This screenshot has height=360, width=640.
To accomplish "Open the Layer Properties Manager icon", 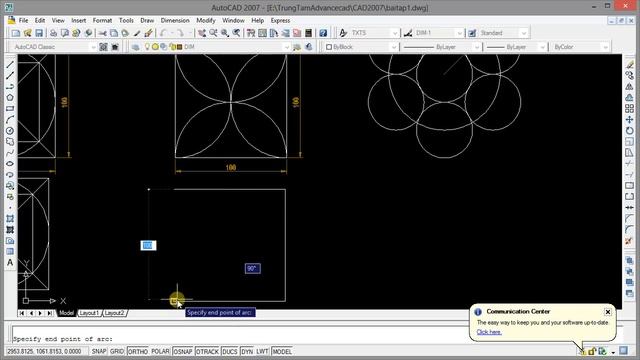I will click(x=135, y=47).
